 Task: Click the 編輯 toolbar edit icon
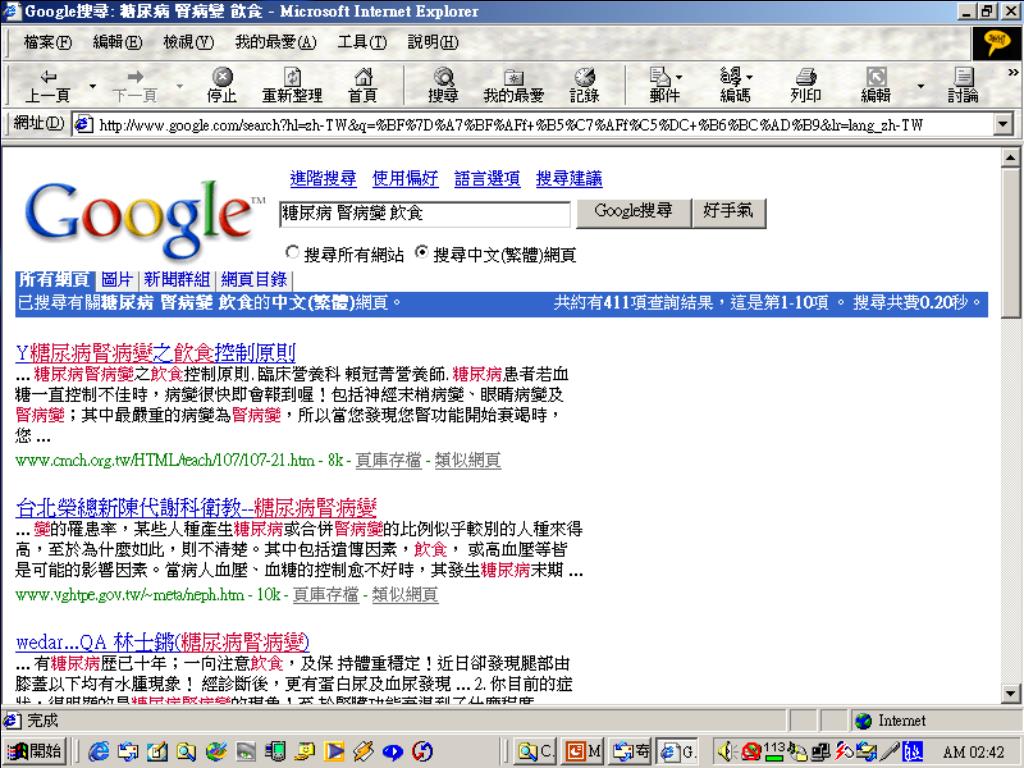coord(875,86)
